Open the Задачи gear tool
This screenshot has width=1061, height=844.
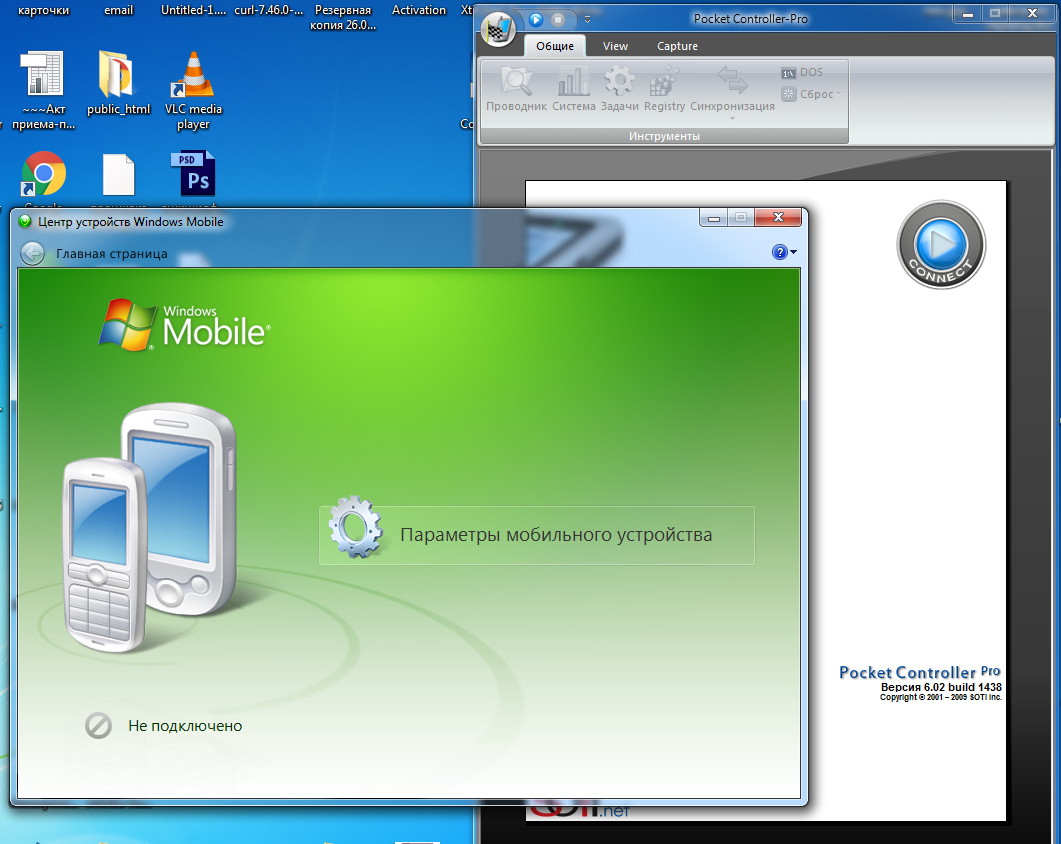coord(619,89)
